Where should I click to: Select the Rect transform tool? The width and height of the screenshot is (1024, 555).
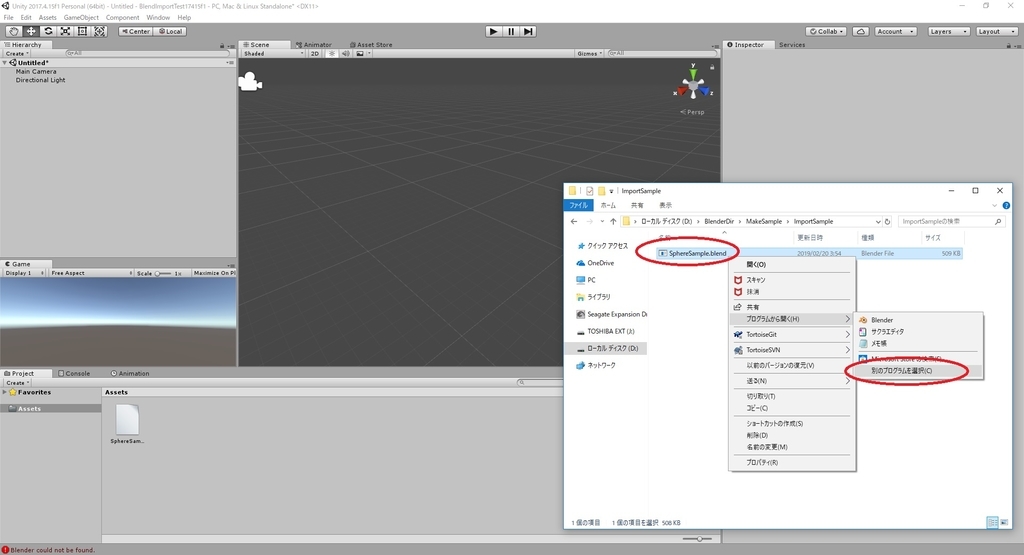click(x=82, y=31)
